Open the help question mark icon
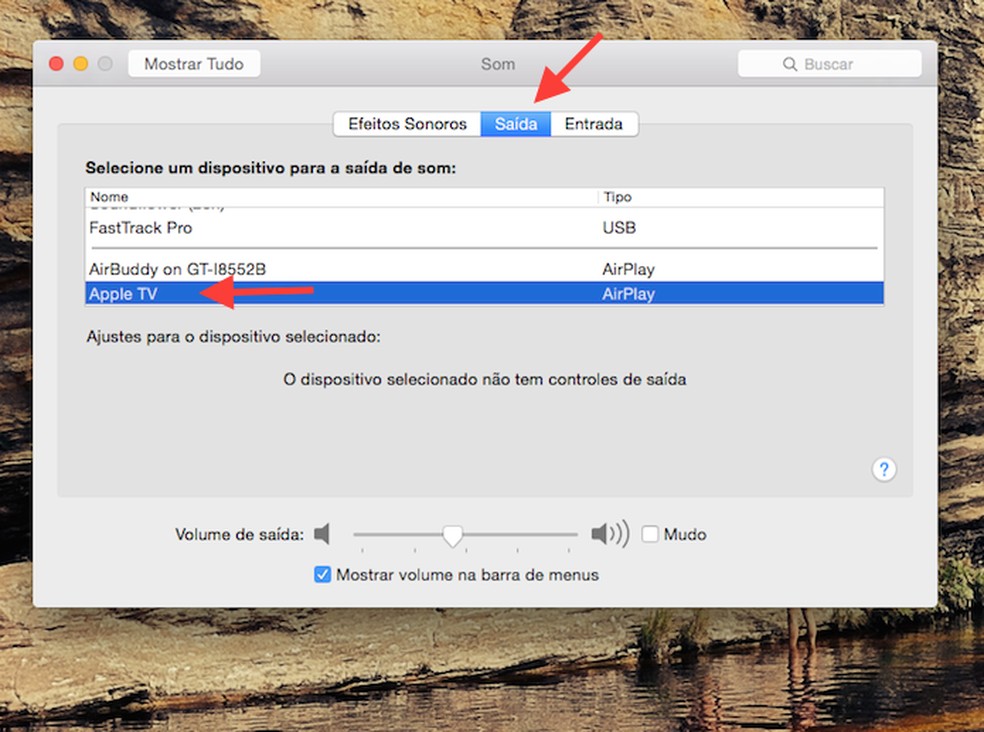Screen dimensions: 984x732 click(884, 469)
